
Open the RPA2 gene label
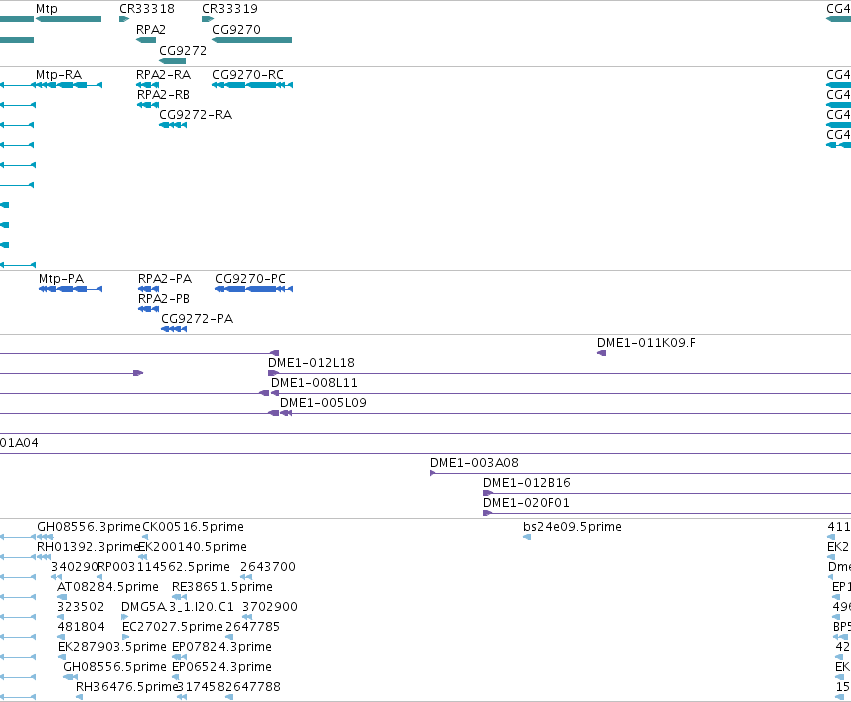pos(151,30)
